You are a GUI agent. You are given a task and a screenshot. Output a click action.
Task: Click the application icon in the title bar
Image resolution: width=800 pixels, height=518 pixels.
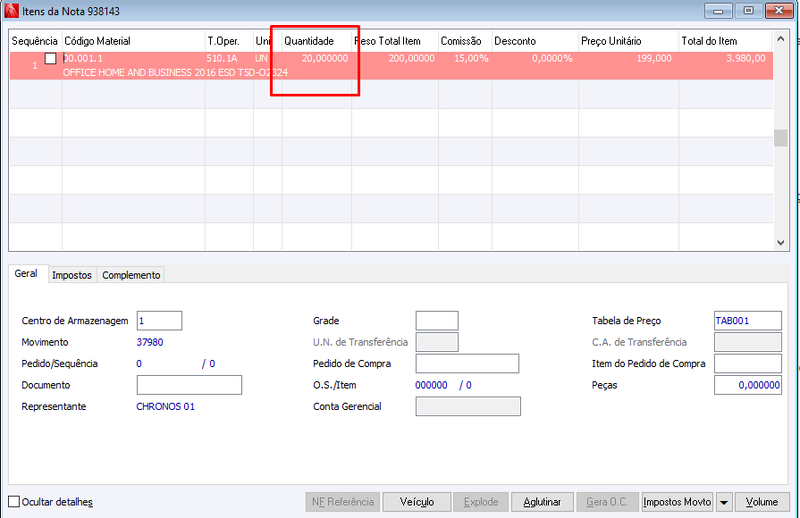point(11,11)
